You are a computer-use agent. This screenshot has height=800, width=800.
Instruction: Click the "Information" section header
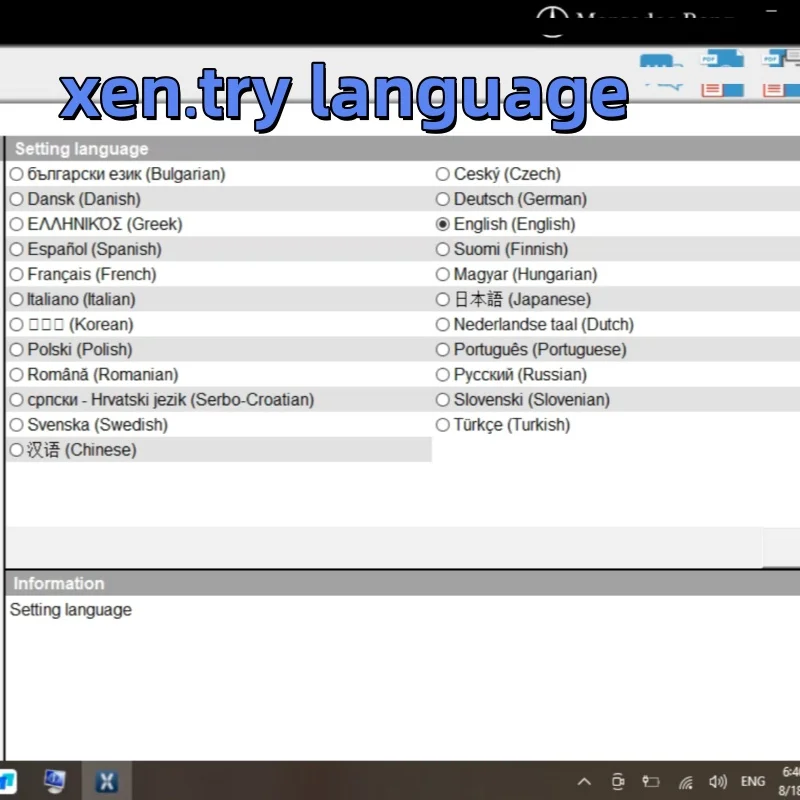coord(403,583)
